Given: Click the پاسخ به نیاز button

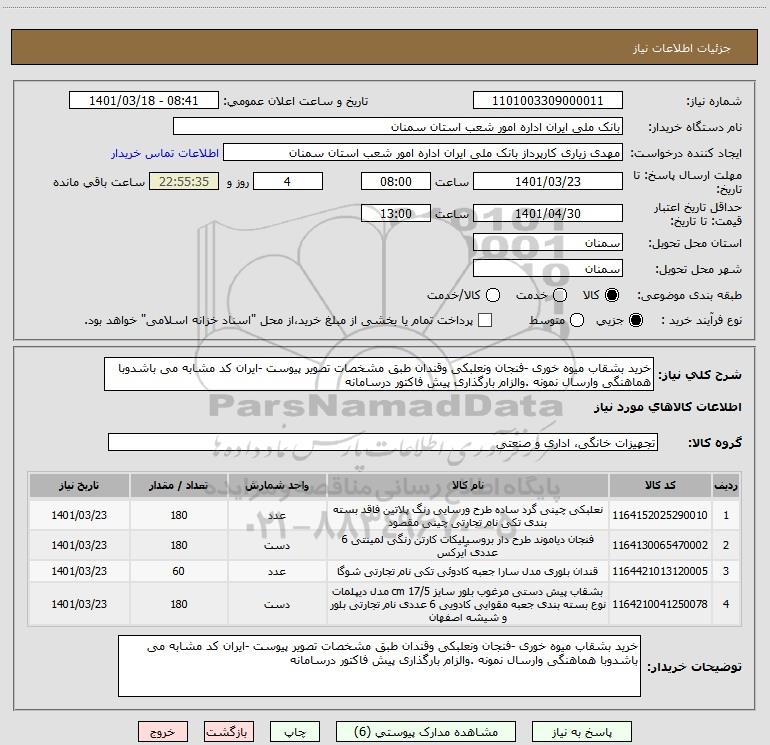Looking at the screenshot, I should coord(582,732).
